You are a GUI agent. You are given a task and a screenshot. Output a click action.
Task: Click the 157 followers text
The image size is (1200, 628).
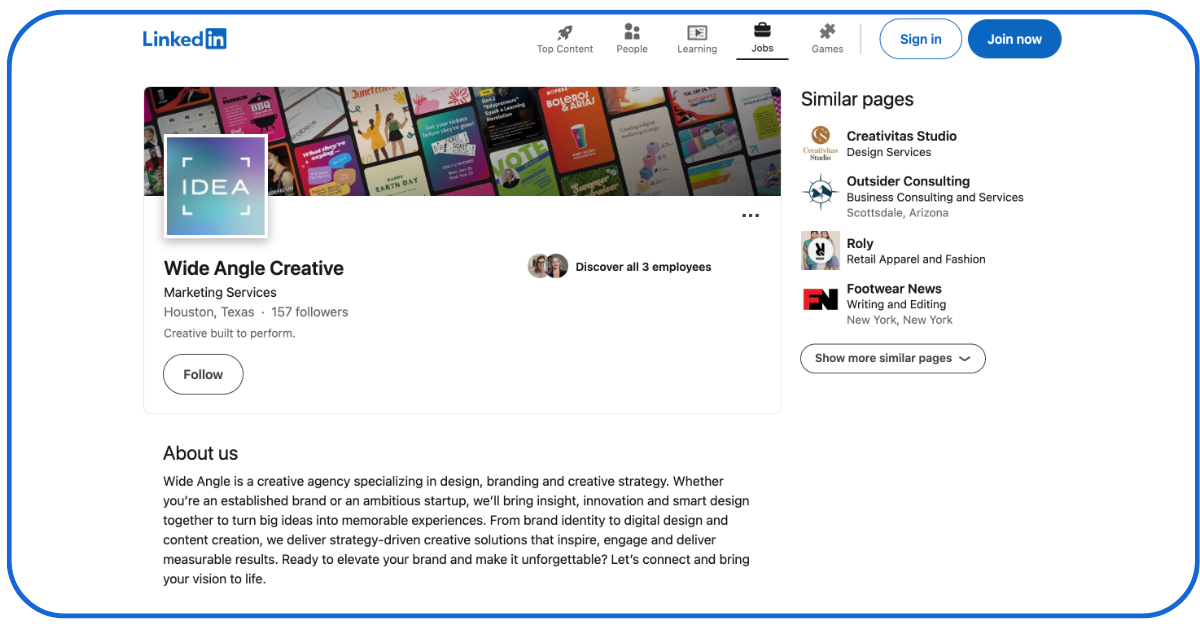click(x=310, y=312)
